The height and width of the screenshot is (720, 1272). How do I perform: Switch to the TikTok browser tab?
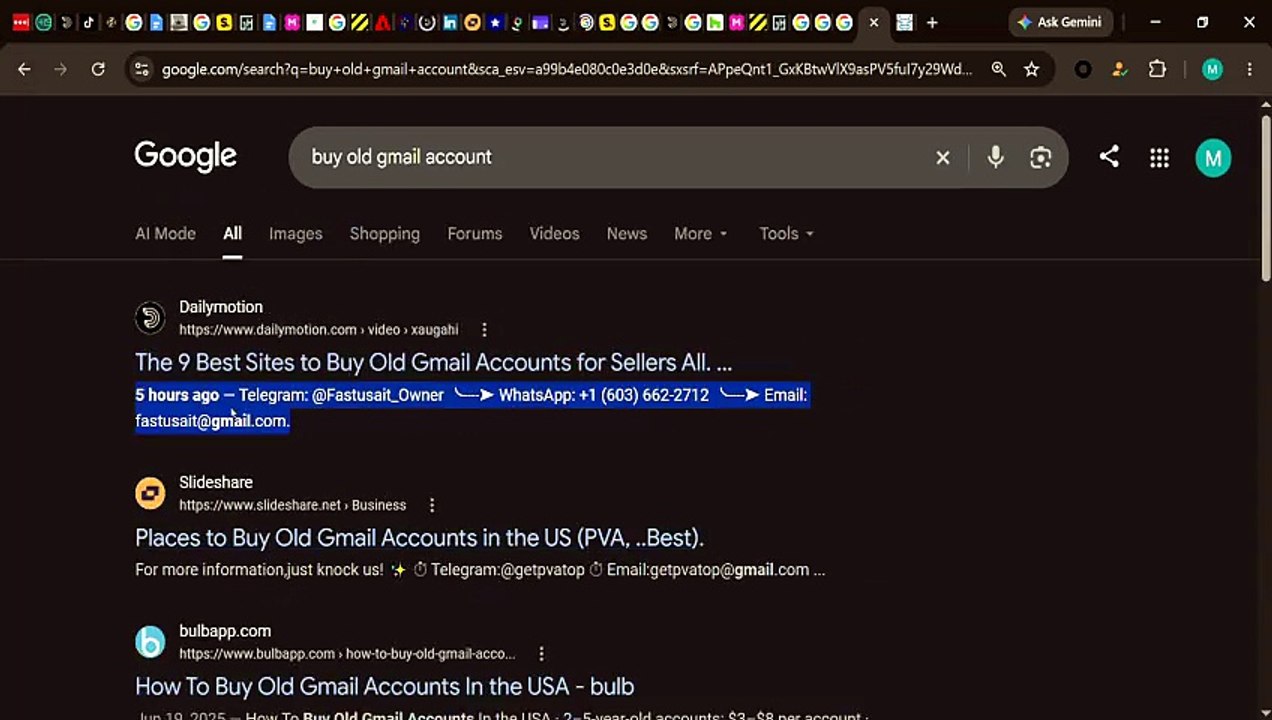(x=88, y=22)
